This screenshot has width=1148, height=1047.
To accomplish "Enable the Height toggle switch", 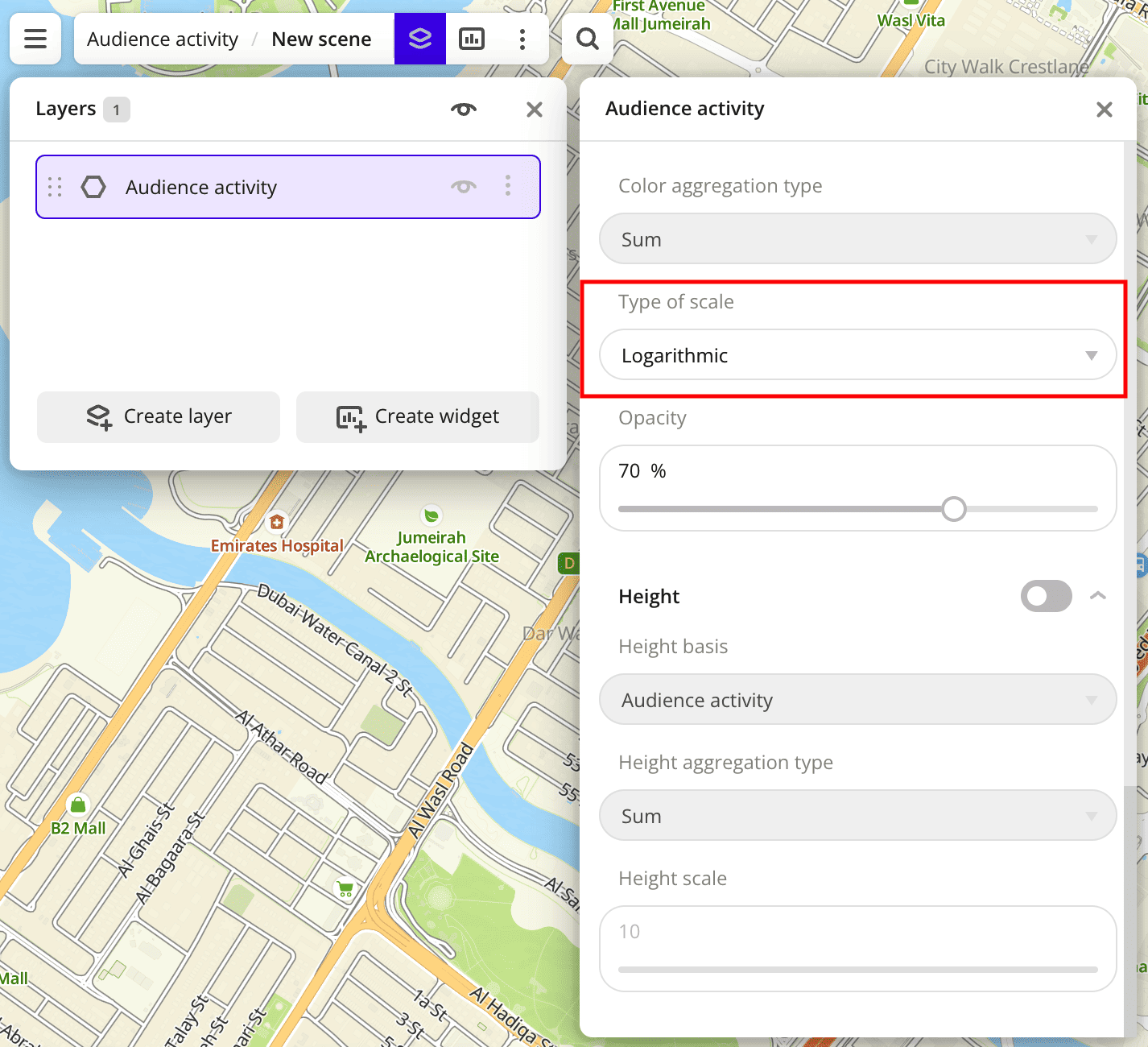I will 1046,596.
